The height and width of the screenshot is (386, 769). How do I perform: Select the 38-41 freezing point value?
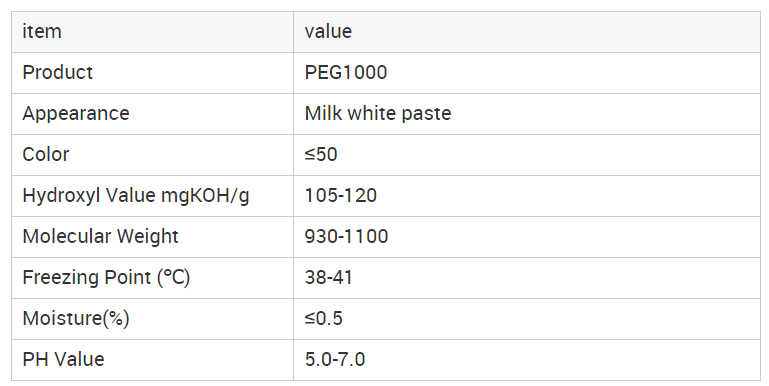[329, 278]
